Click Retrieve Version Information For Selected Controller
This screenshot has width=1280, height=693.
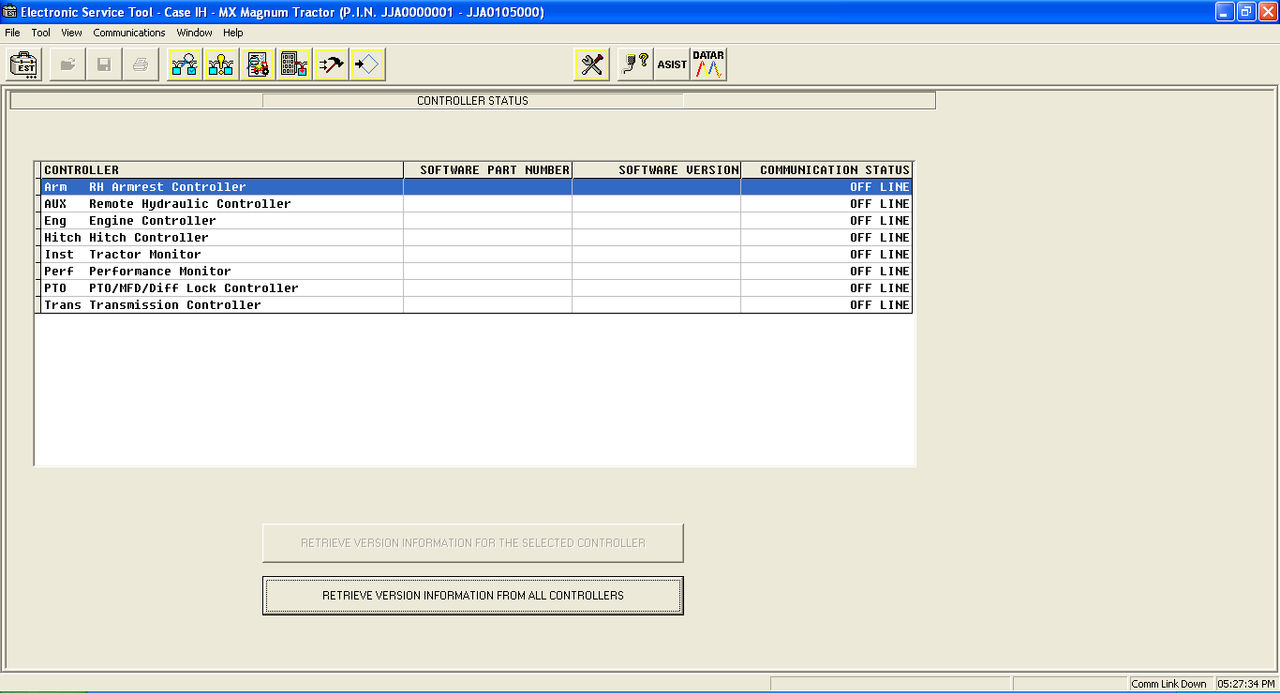click(473, 543)
